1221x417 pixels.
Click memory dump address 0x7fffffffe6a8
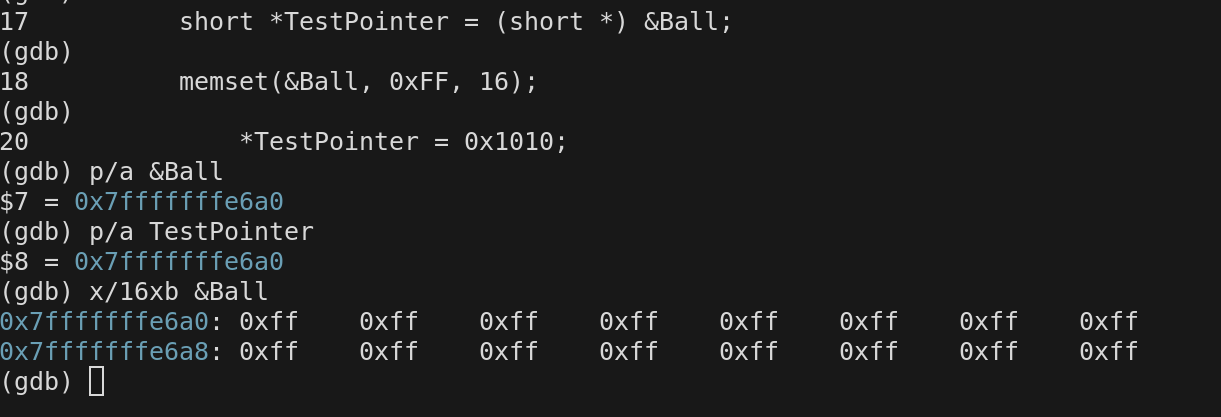pos(104,351)
